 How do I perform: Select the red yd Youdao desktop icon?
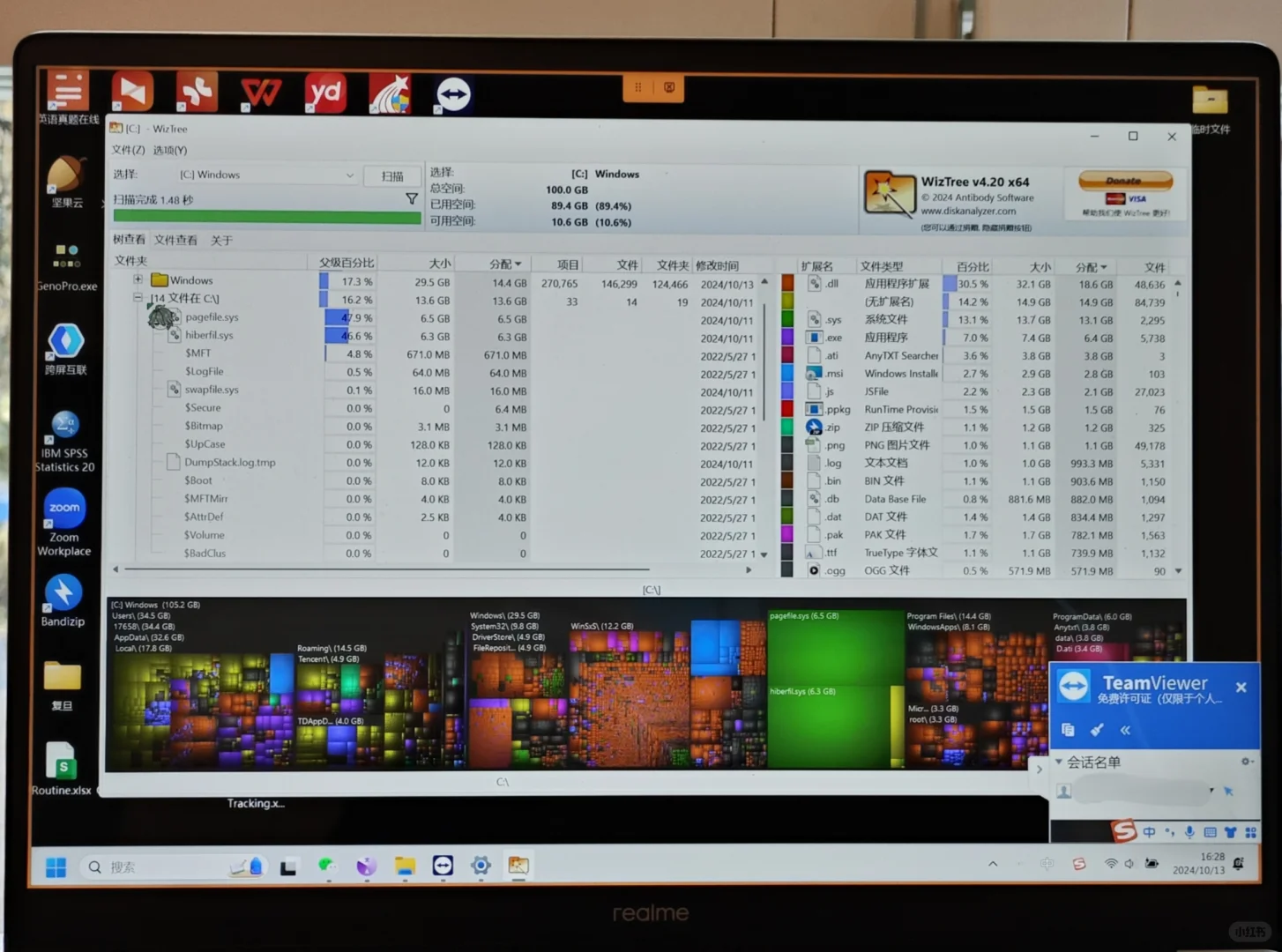[x=325, y=92]
